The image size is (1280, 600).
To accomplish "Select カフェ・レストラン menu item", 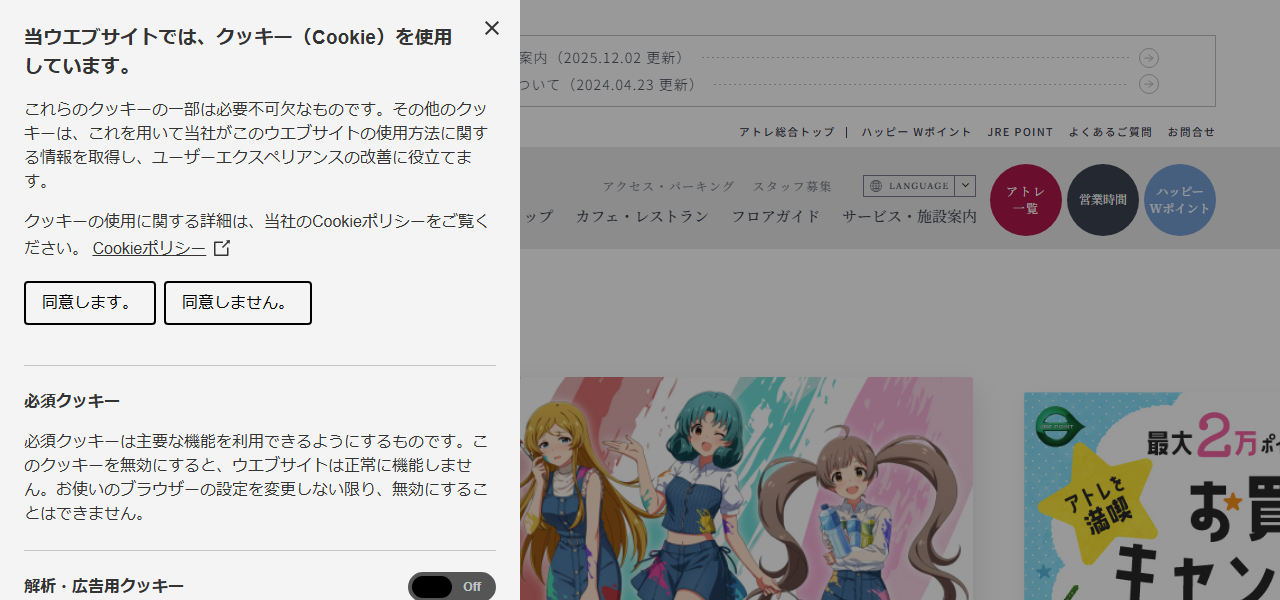I will pos(642,216).
